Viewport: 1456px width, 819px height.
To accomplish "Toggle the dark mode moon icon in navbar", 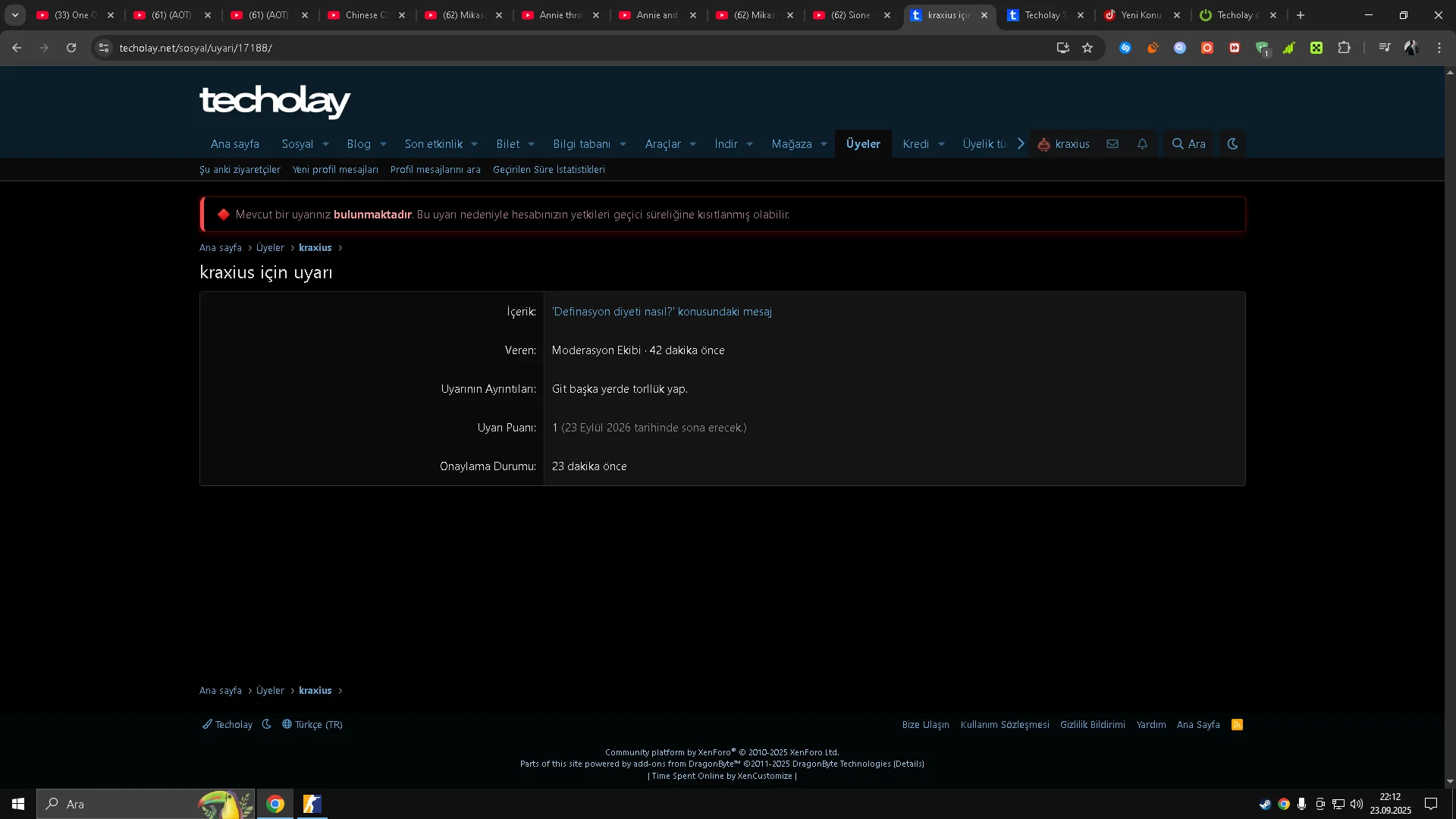I will (1232, 144).
